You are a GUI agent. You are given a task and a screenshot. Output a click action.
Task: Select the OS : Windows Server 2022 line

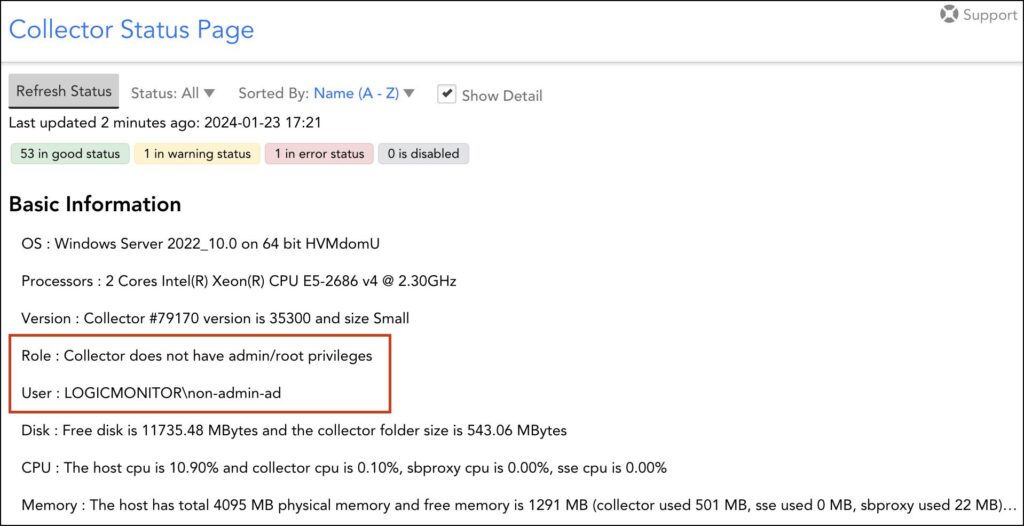coord(200,244)
